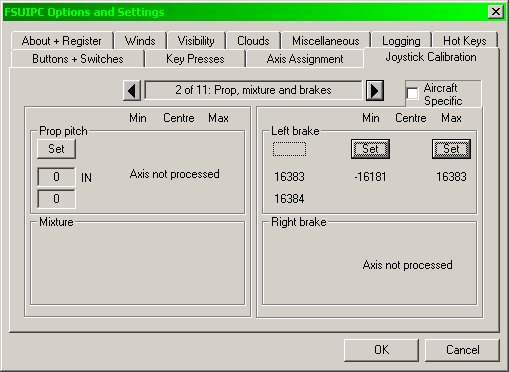Click 'Axis not processed' in Prop pitch
The image size is (509, 372).
pyautogui.click(x=175, y=174)
